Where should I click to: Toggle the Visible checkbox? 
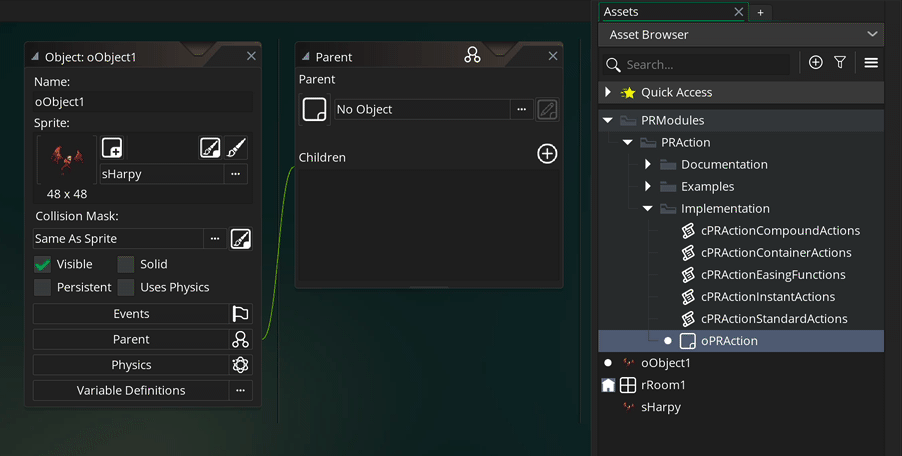tap(42, 265)
